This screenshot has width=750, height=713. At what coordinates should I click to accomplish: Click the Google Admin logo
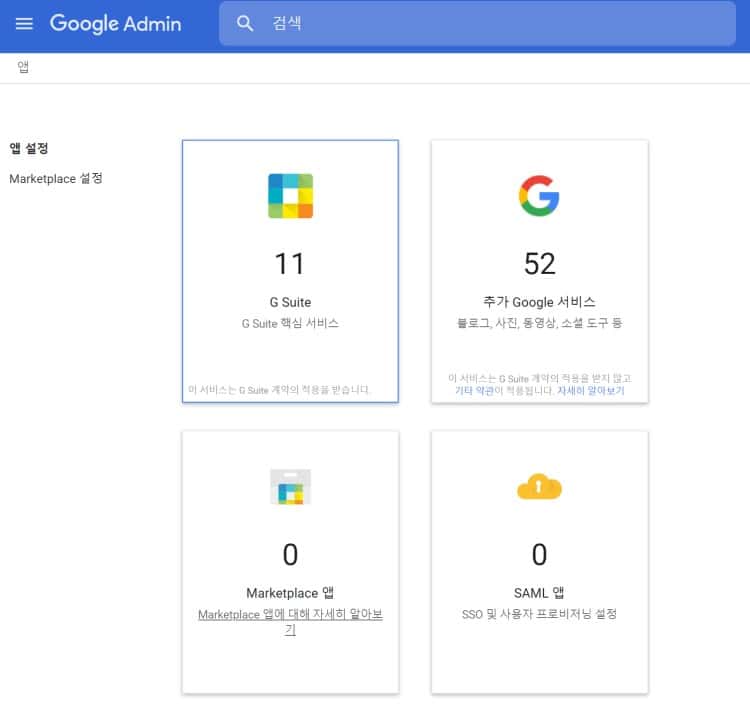(x=115, y=23)
